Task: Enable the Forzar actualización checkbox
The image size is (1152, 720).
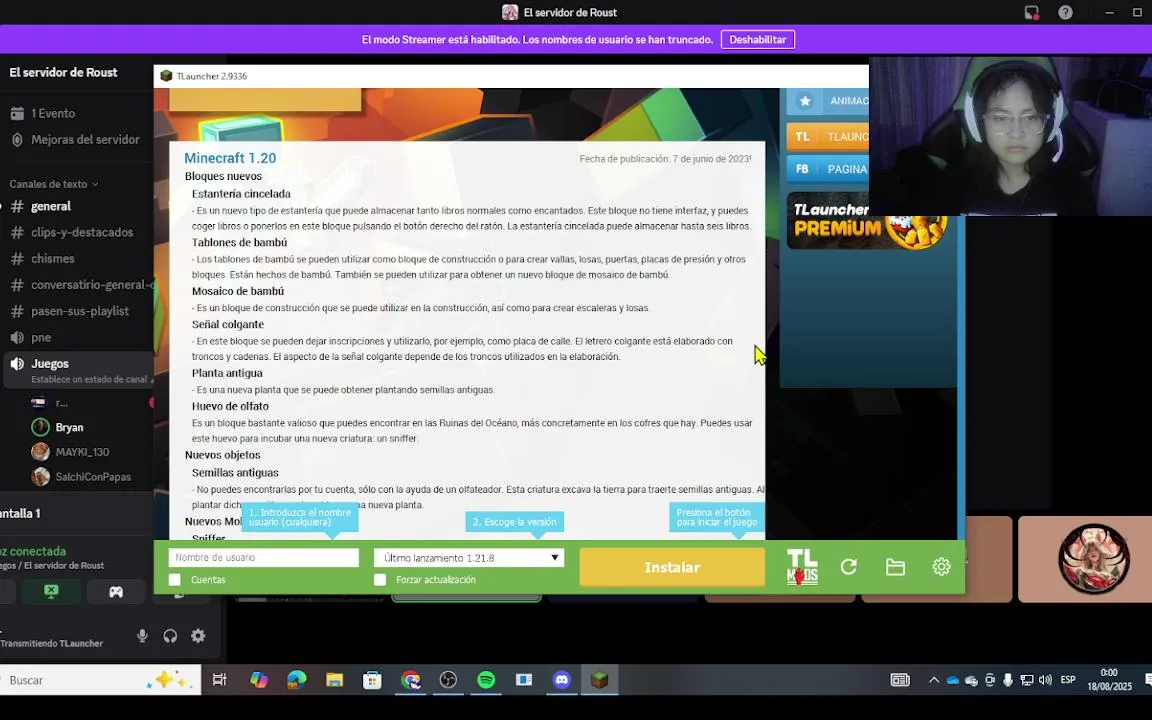Action: (x=380, y=580)
